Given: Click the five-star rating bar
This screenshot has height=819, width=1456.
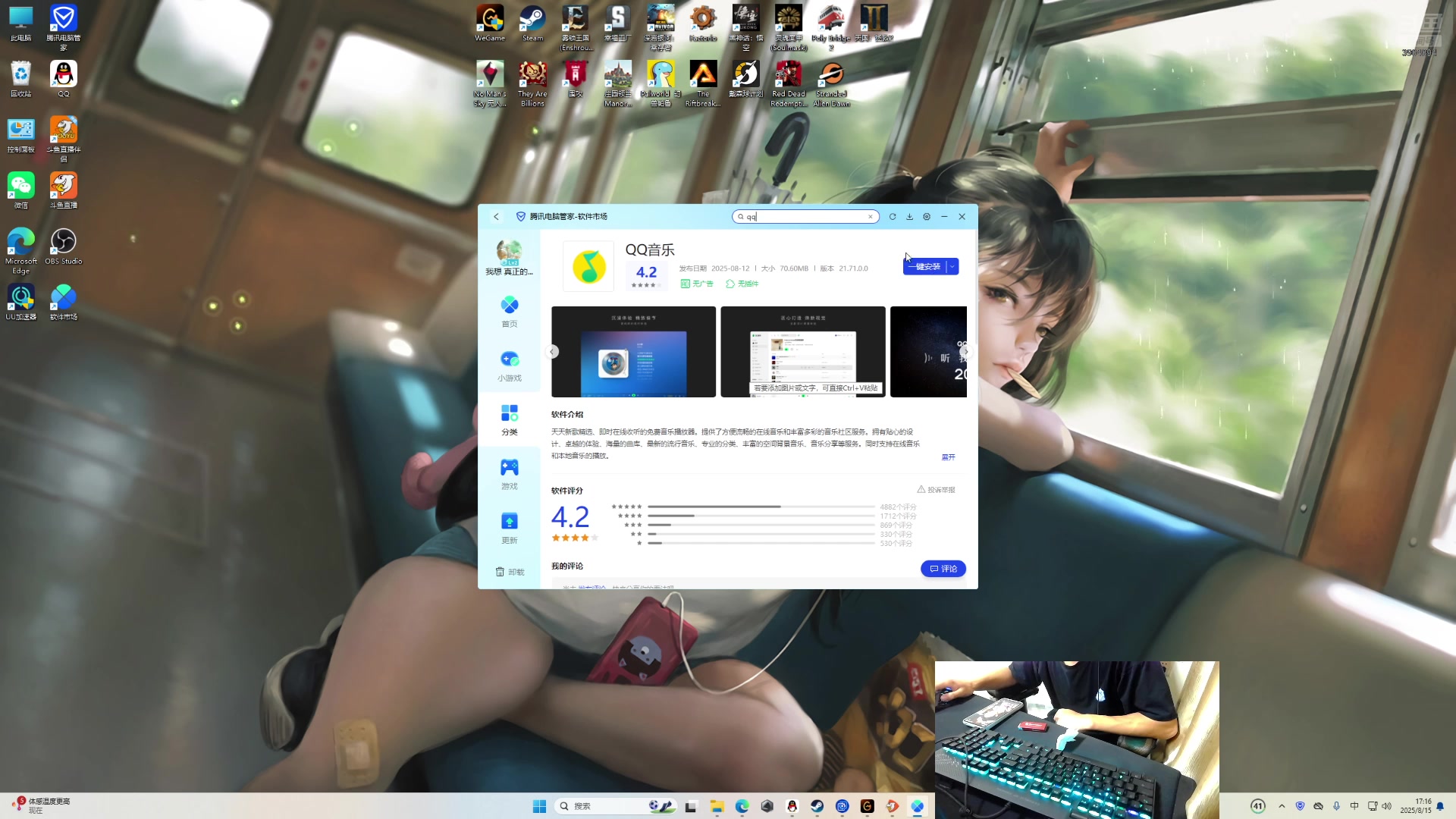Looking at the screenshot, I should click(761, 507).
